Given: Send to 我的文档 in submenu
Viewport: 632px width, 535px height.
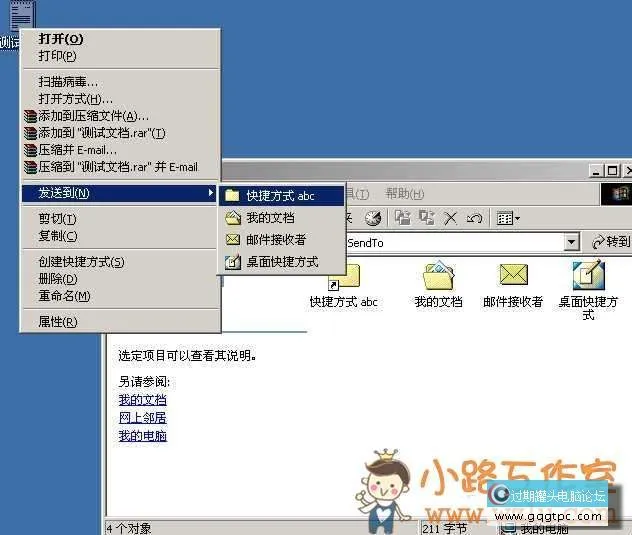Looking at the screenshot, I should (282, 218).
